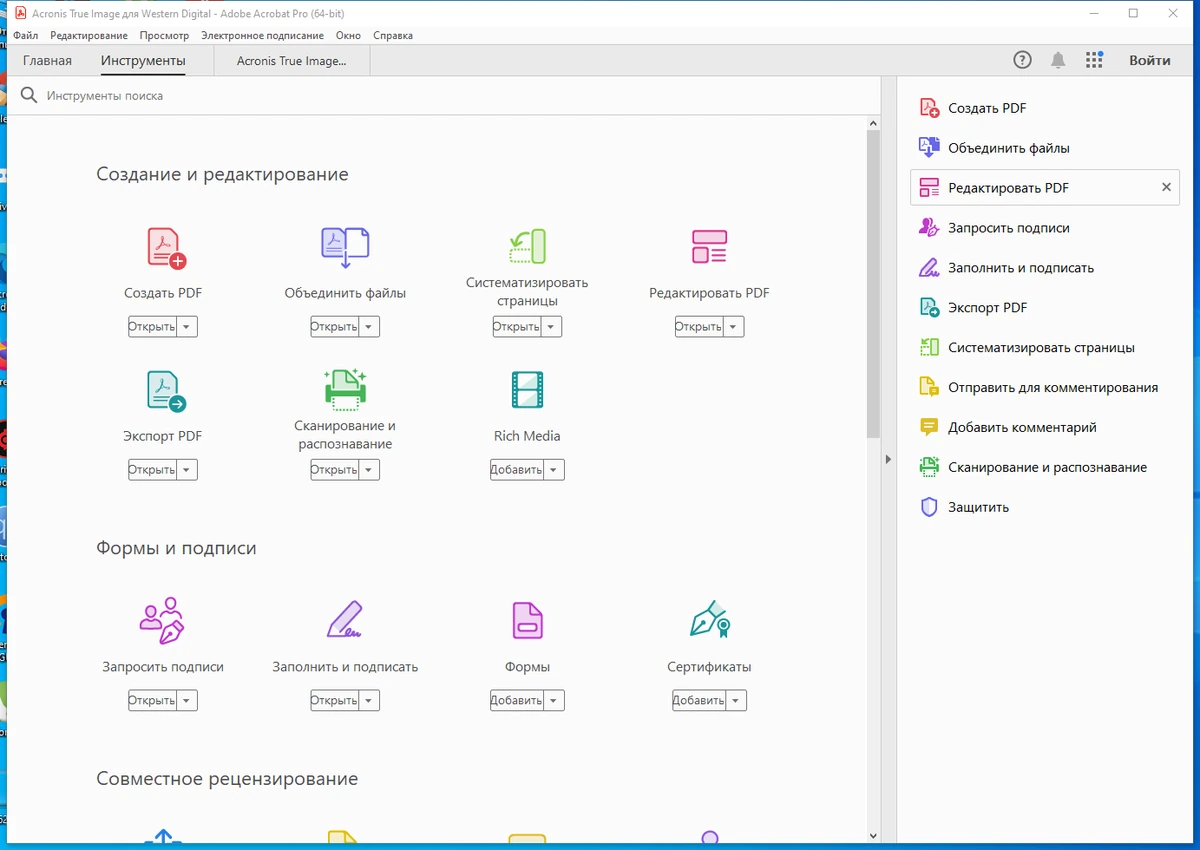Click the vertical scrollbar thumb in tools list

coord(873,284)
